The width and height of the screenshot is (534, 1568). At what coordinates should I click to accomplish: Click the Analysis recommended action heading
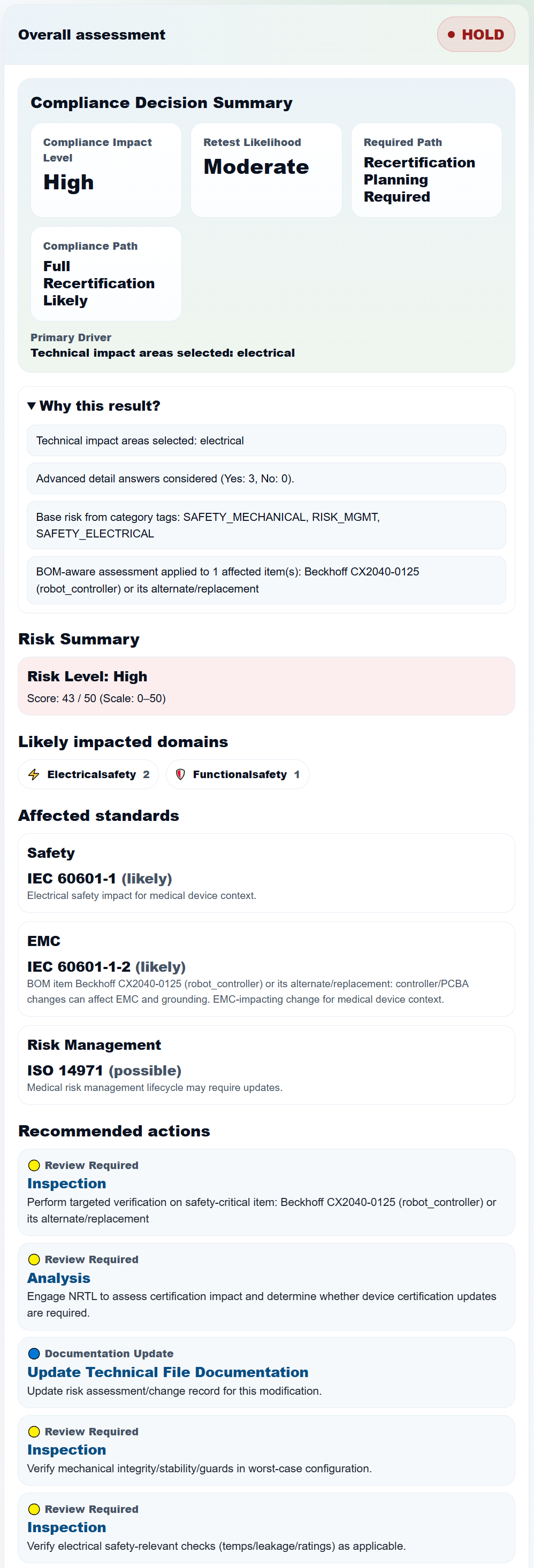(58, 1278)
